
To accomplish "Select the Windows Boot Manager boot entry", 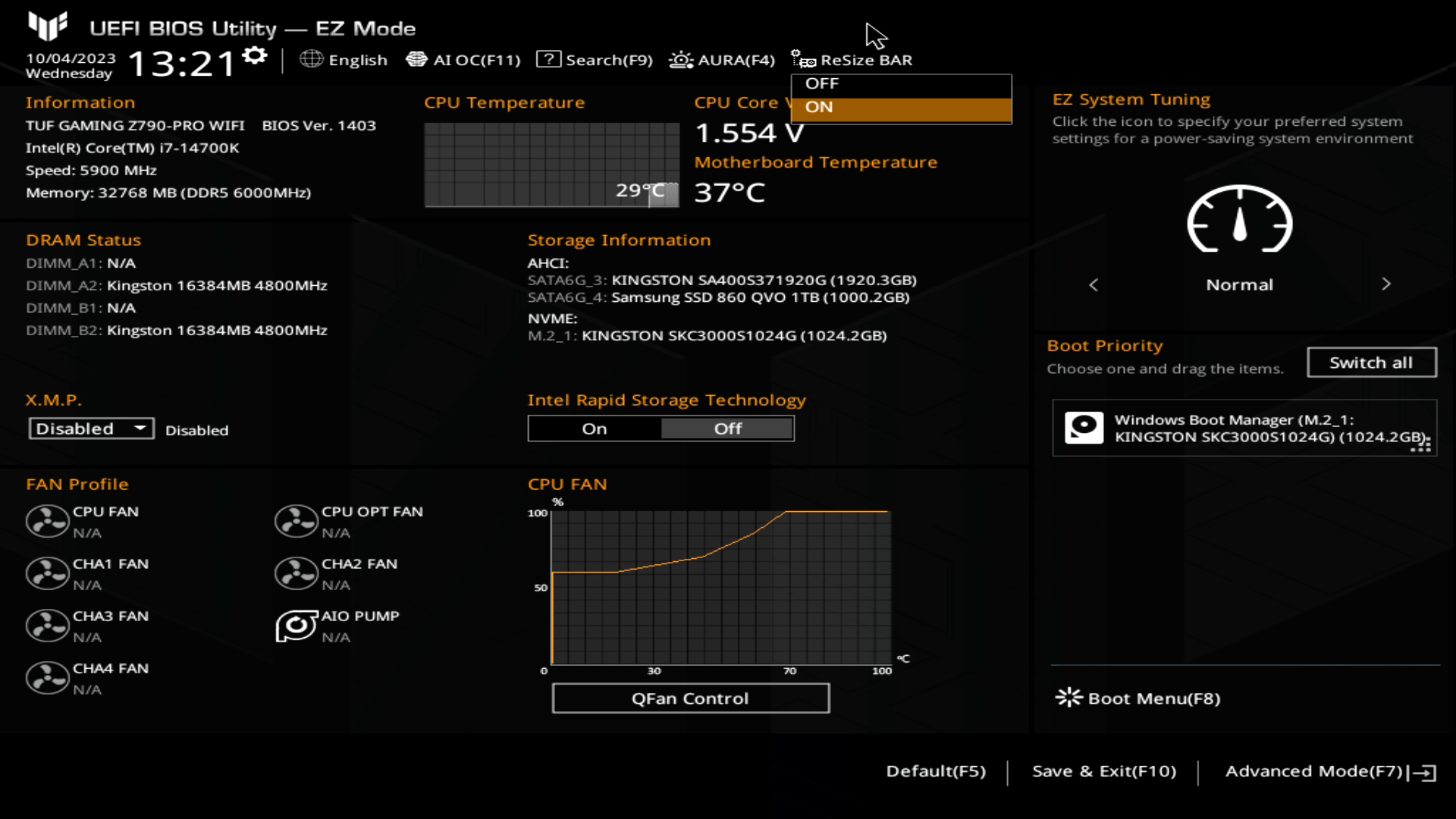I will coord(1244,428).
